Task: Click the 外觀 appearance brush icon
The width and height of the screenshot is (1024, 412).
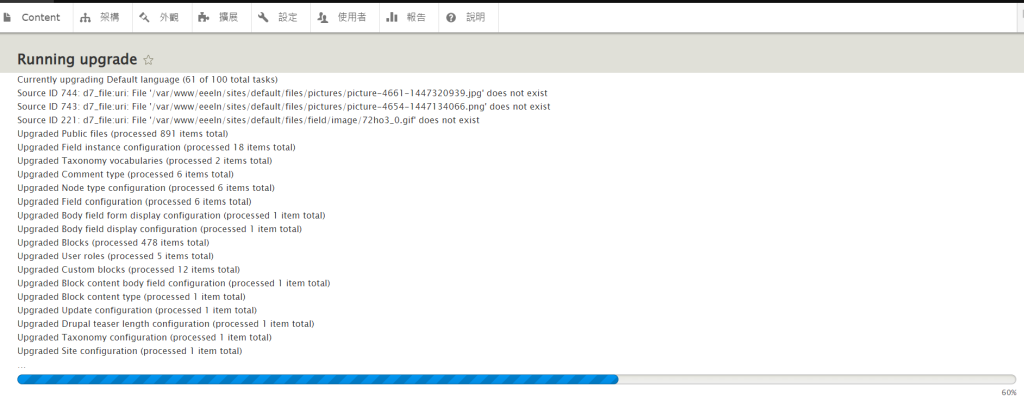Action: click(144, 17)
